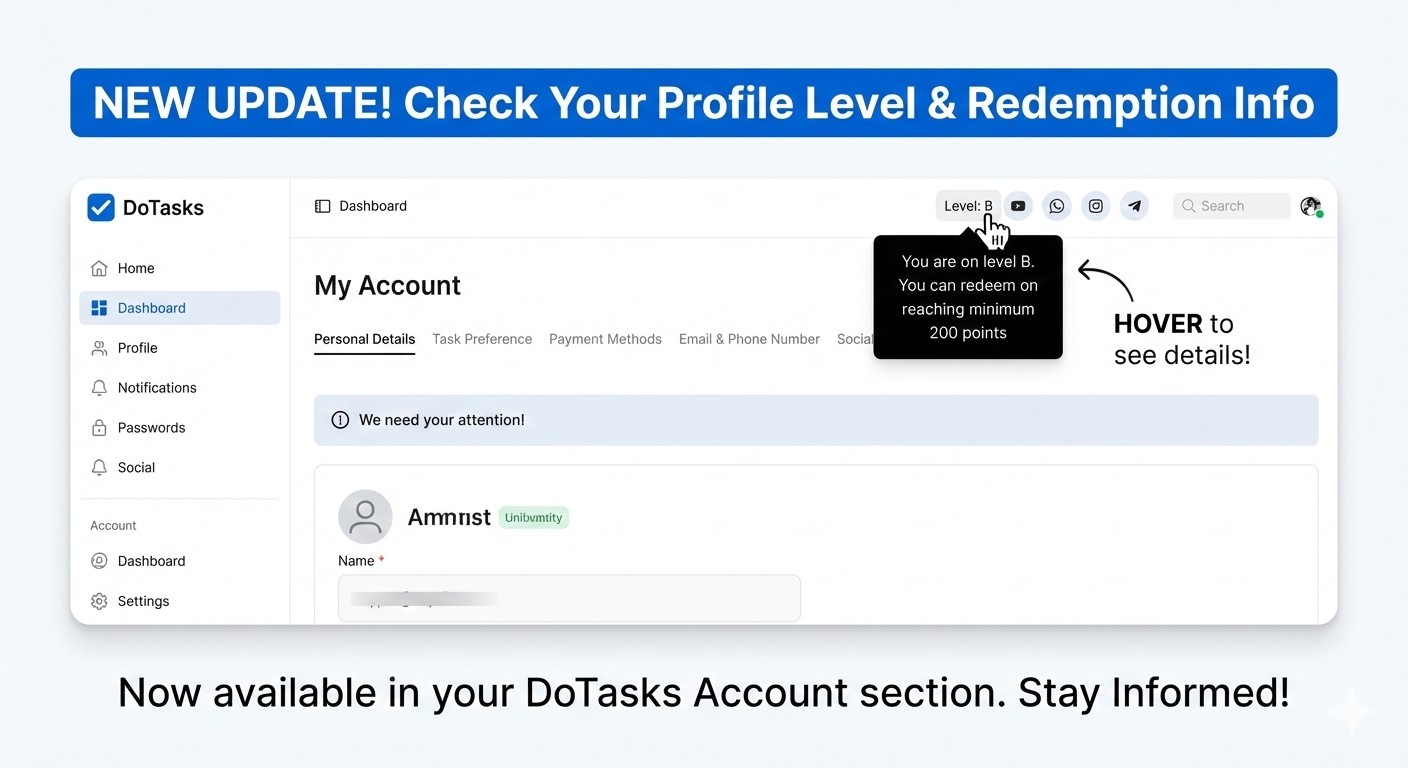Go to Passwords in the sidebar
Viewport: 1408px width, 768px height.
(151, 428)
